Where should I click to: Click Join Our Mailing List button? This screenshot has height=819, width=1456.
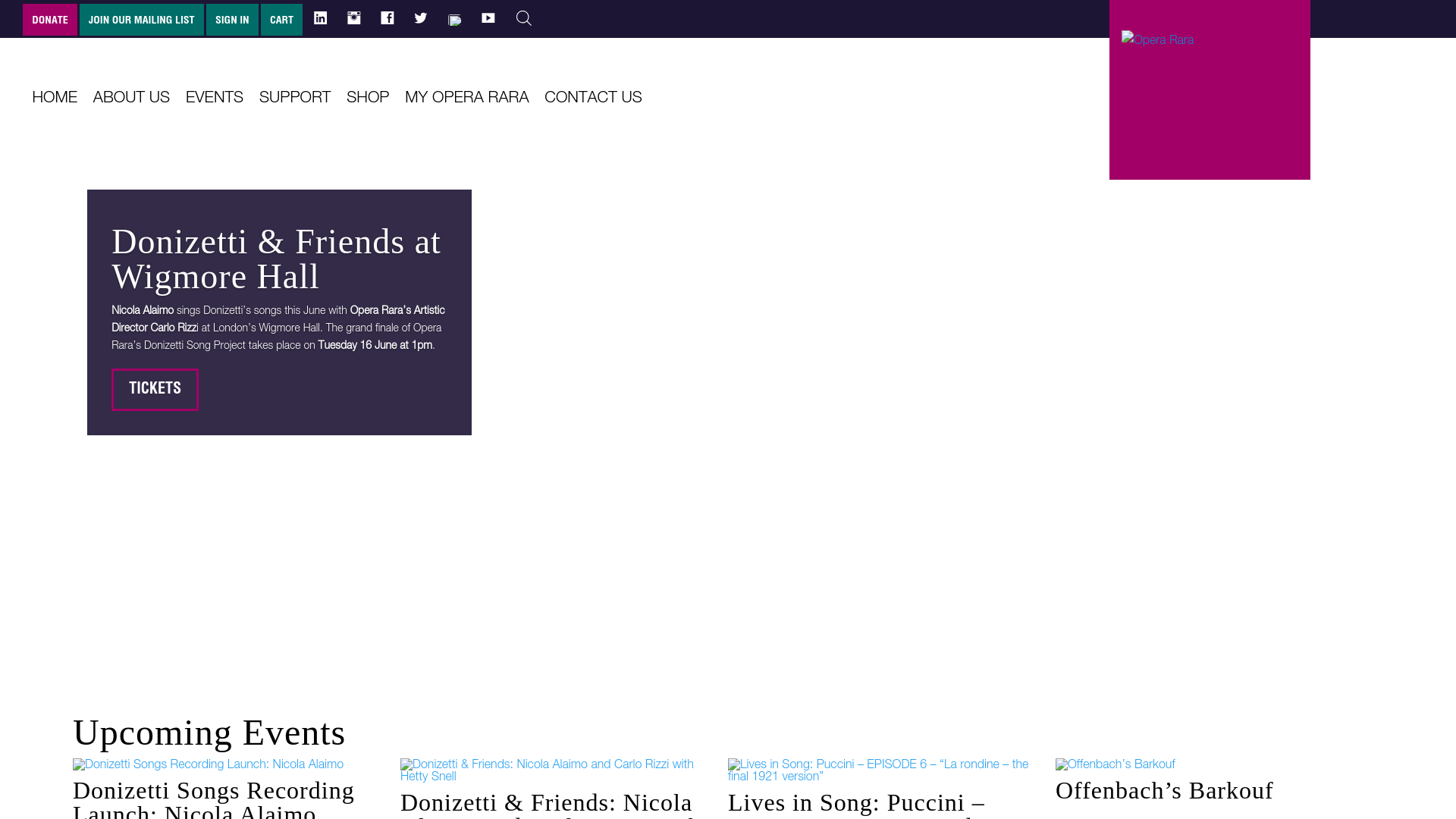[x=142, y=20]
